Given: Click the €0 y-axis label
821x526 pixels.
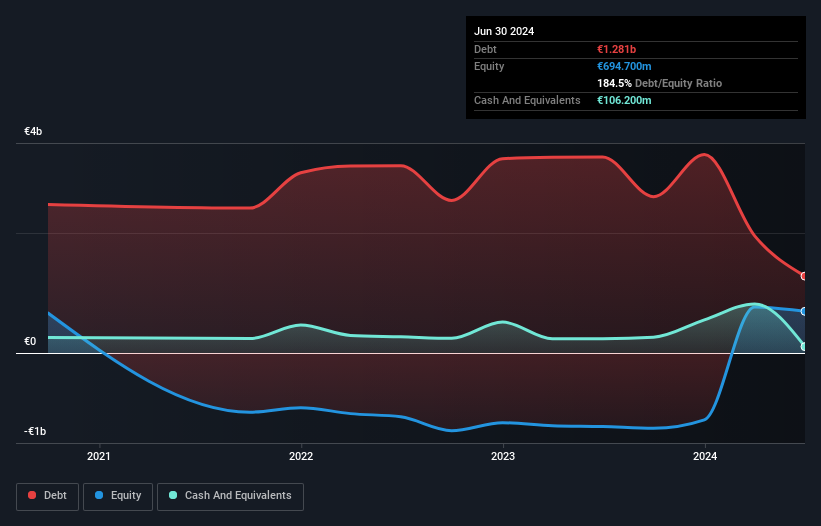Looking at the screenshot, I should pos(30,341).
